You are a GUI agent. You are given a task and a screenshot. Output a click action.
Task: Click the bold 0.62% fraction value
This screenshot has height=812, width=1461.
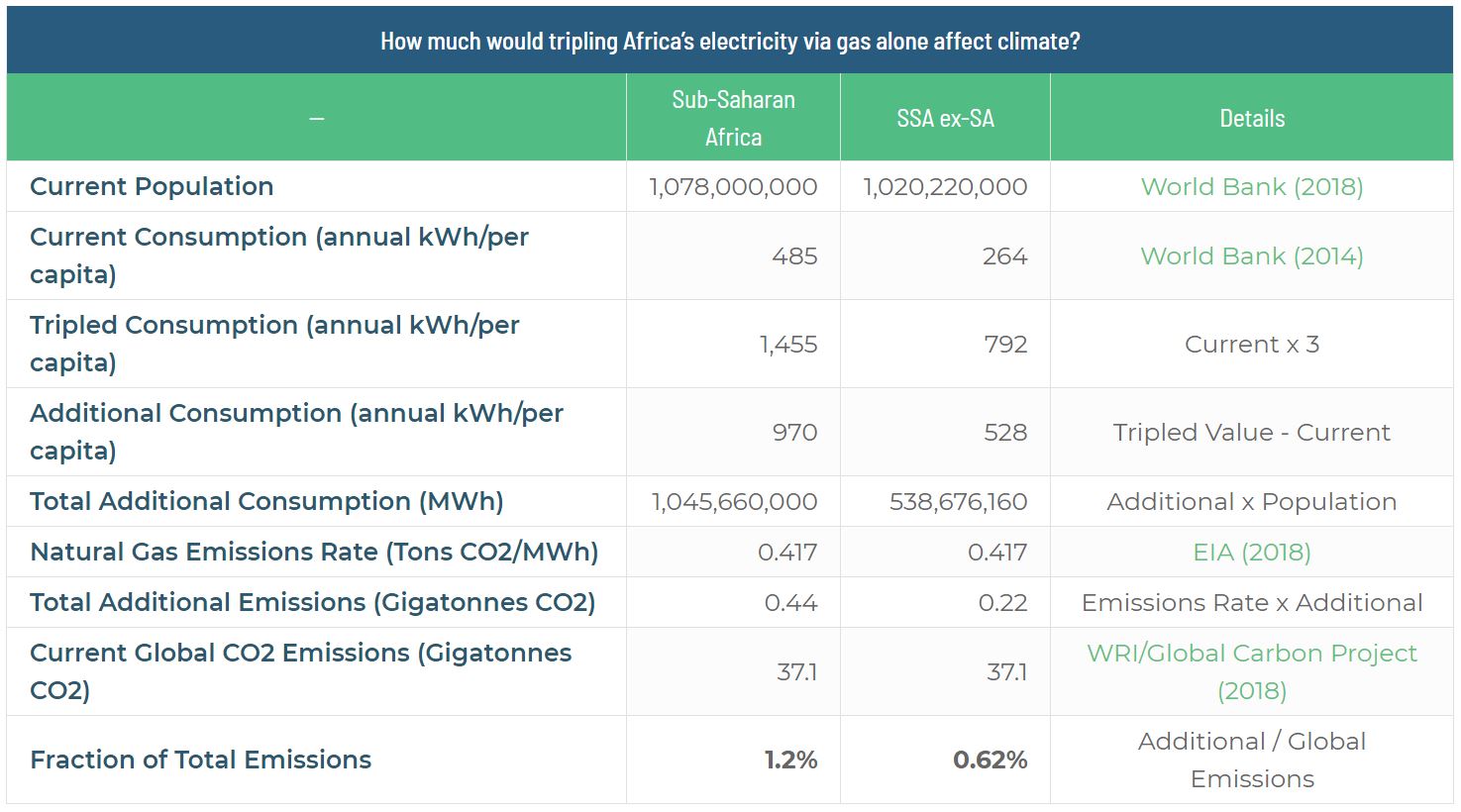[990, 761]
